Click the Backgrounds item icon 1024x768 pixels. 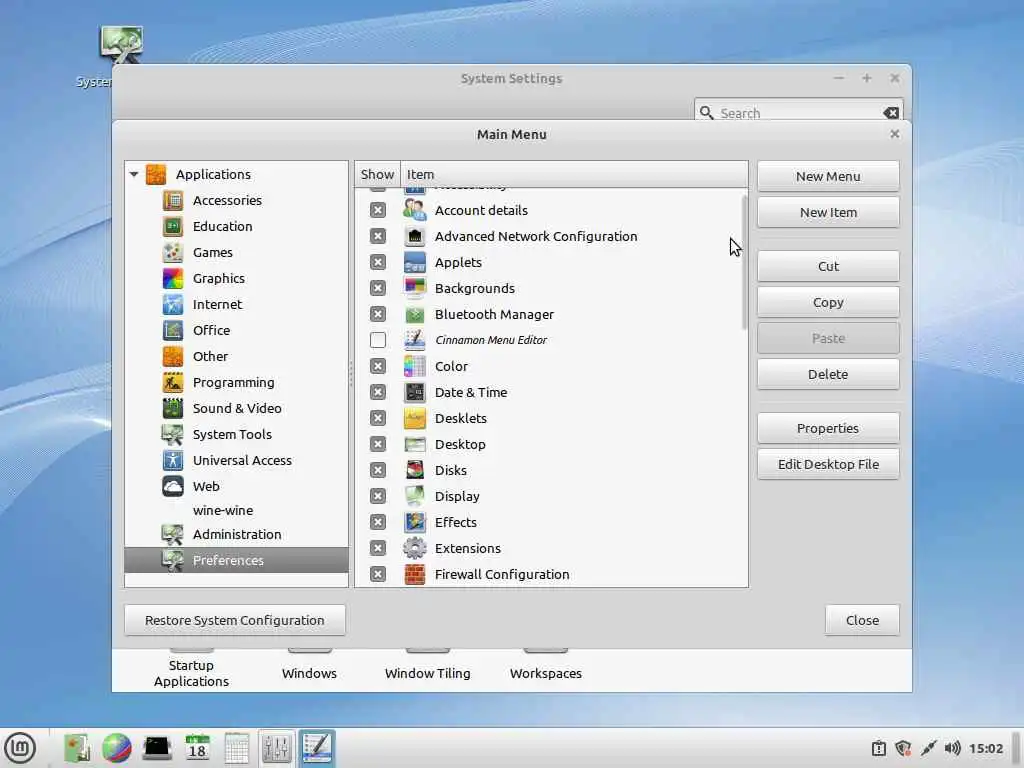[x=415, y=288]
